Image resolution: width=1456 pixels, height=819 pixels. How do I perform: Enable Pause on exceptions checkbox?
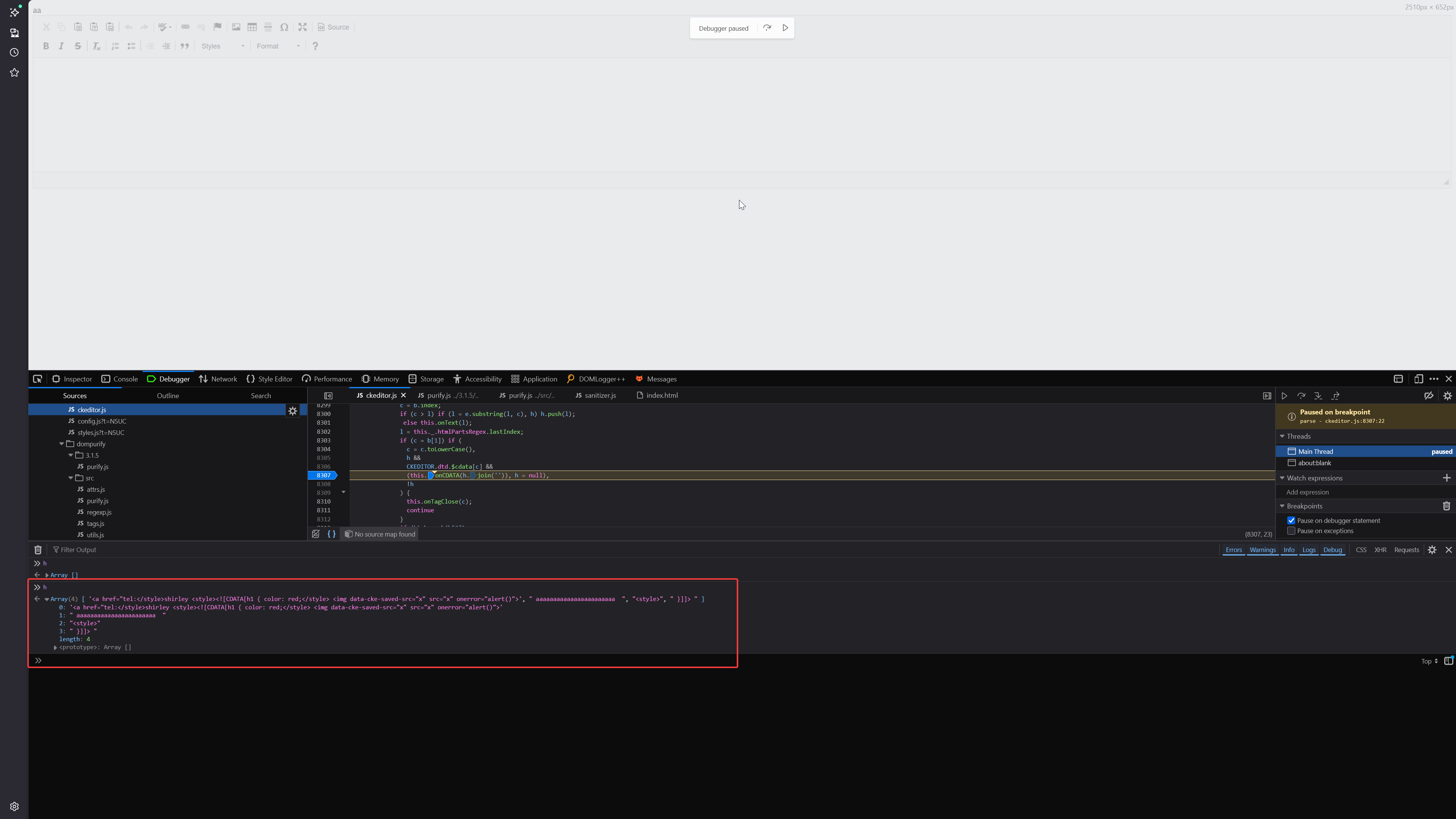(x=1291, y=531)
